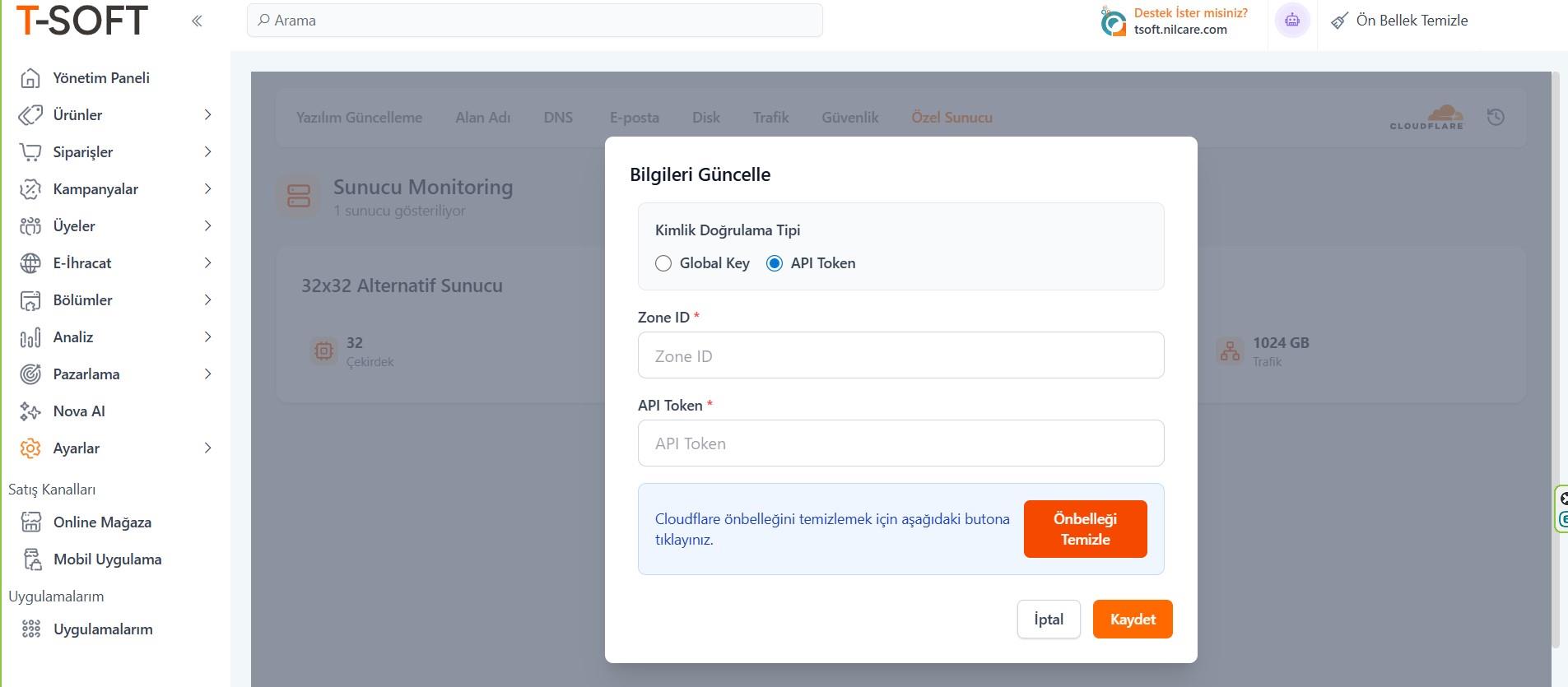Viewport: 1568px width, 687px height.
Task: Click into the API Token field
Action: coord(900,443)
